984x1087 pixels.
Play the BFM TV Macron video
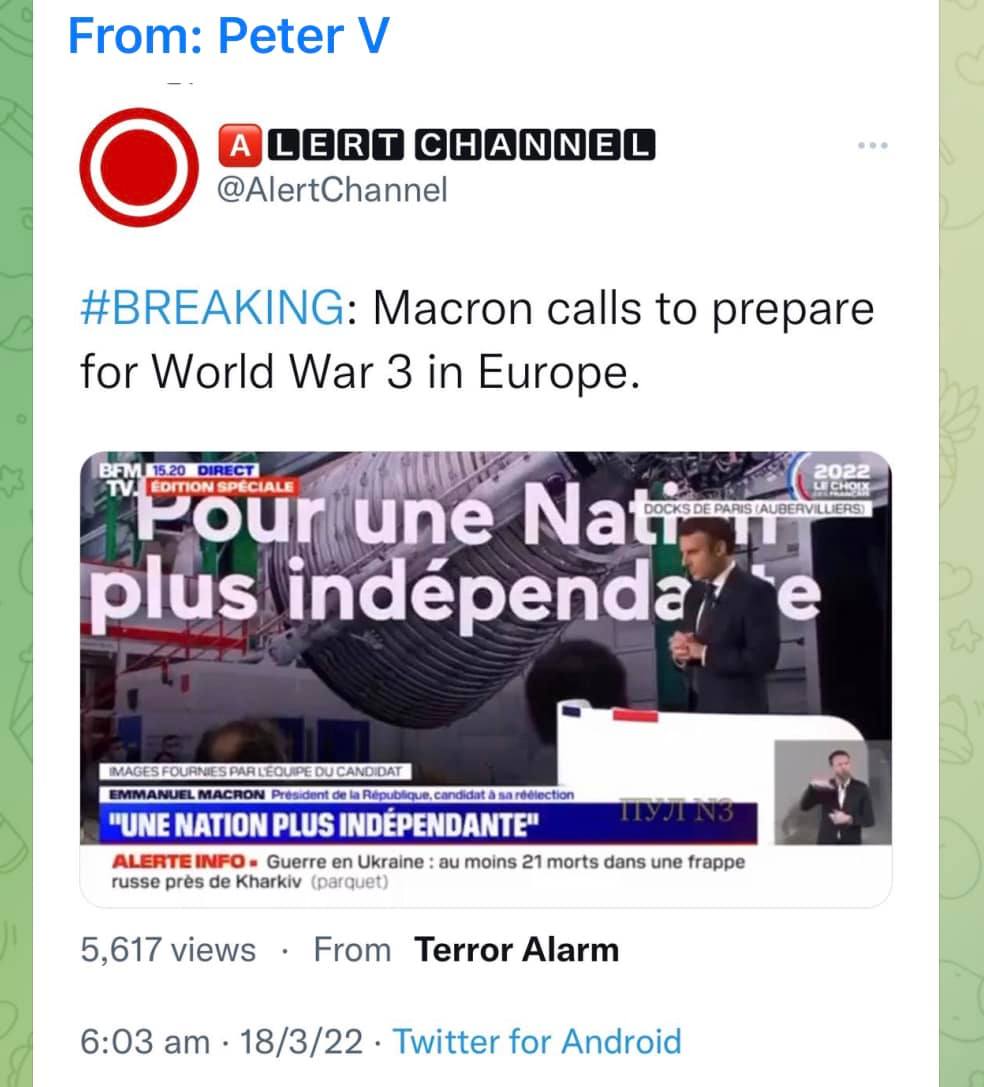(485, 679)
